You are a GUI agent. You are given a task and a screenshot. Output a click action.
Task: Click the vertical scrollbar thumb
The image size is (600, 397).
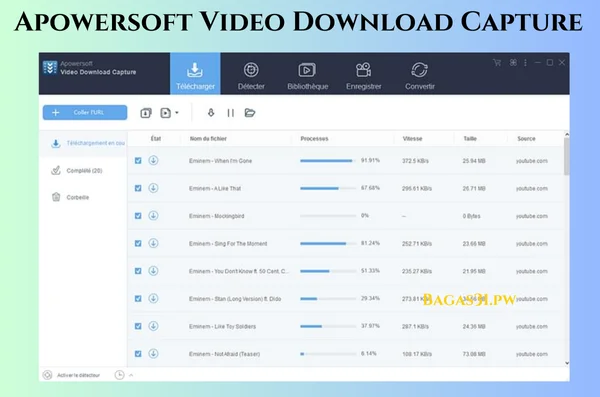pos(567,157)
